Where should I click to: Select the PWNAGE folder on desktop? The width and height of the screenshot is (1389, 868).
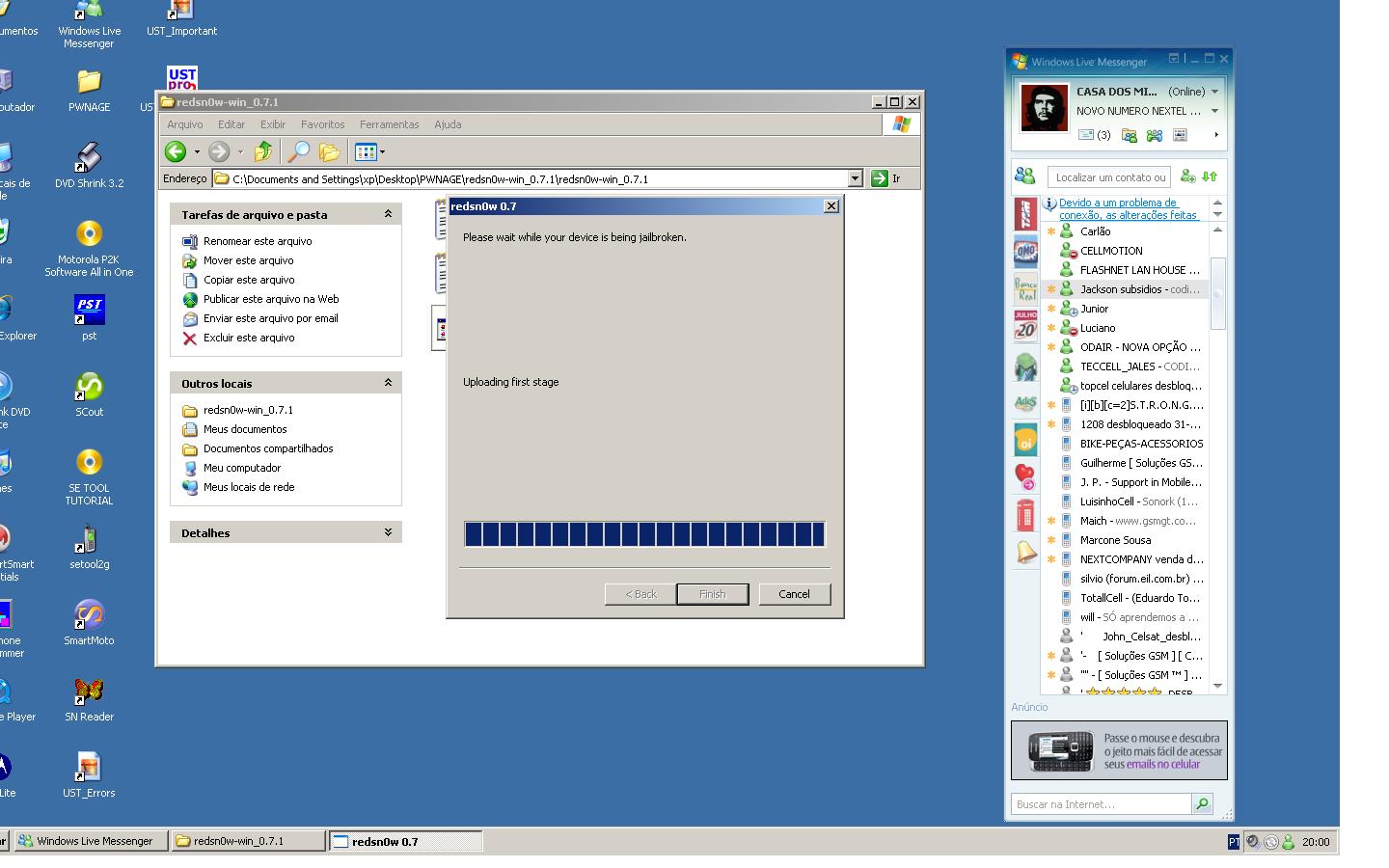[89, 90]
